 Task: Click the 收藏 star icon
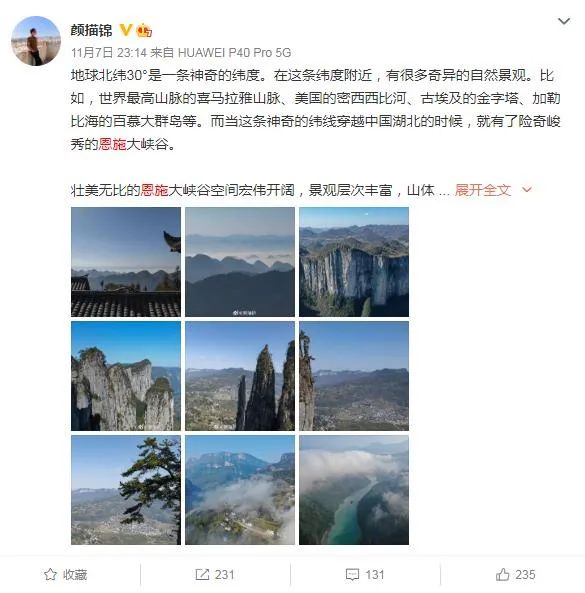coord(50,574)
